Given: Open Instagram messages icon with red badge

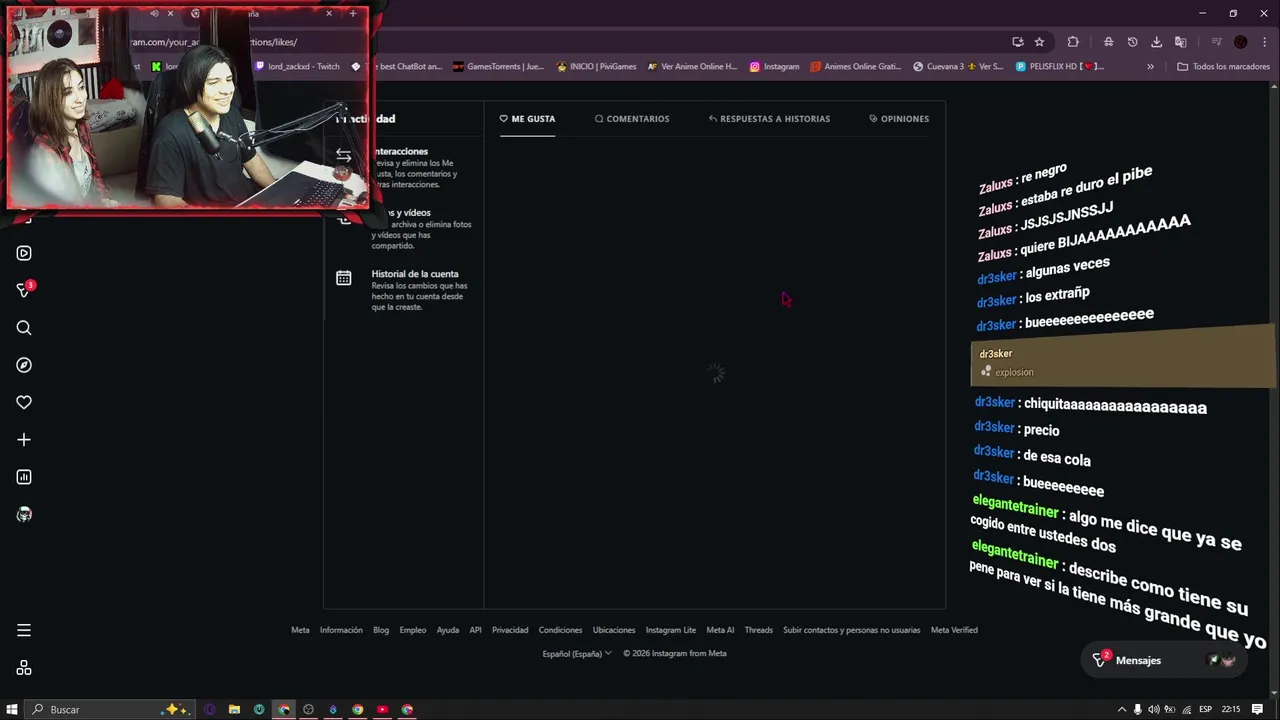Looking at the screenshot, I should tap(24, 290).
